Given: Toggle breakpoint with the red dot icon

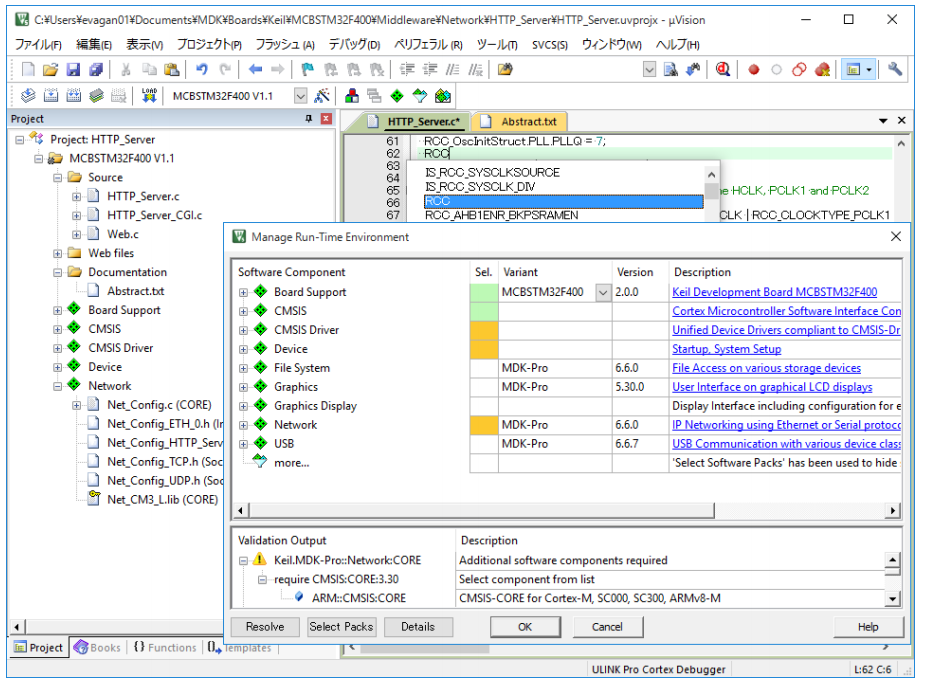Looking at the screenshot, I should point(754,70).
